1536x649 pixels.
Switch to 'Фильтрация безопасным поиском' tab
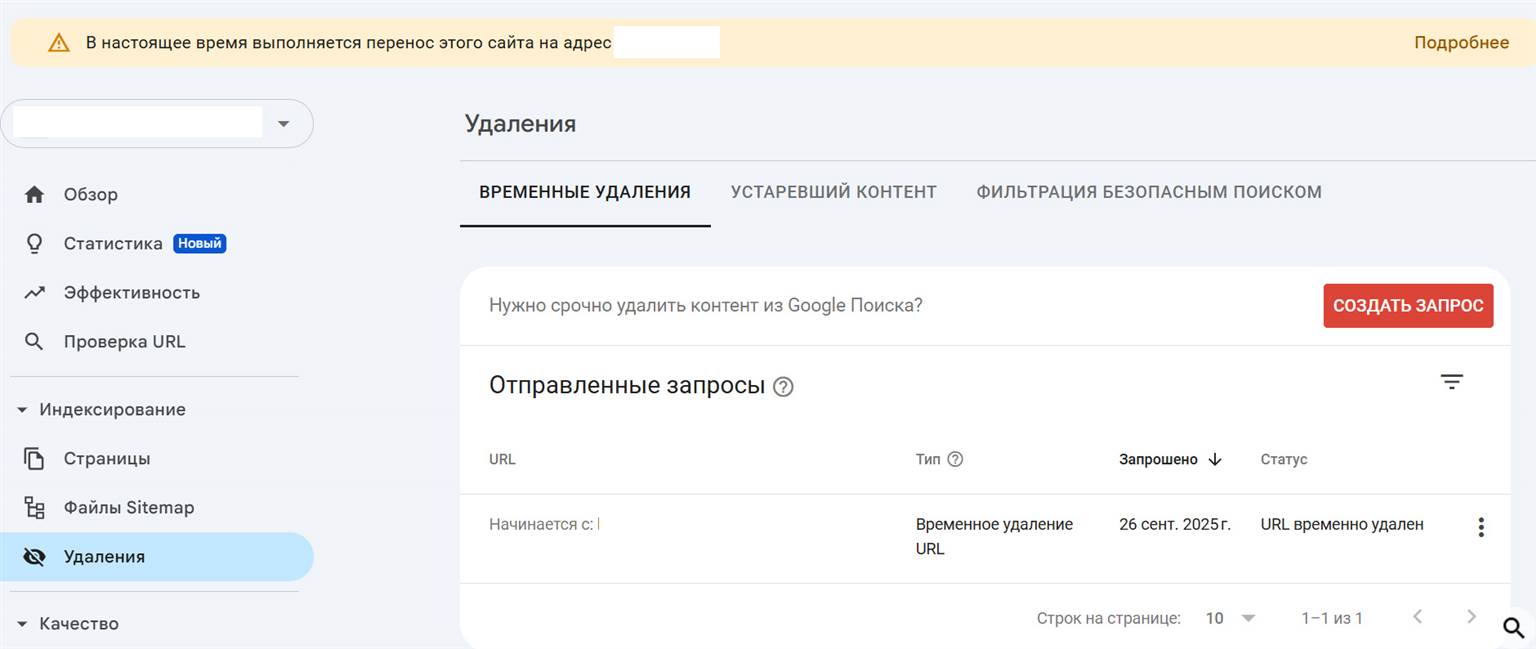click(x=1148, y=192)
